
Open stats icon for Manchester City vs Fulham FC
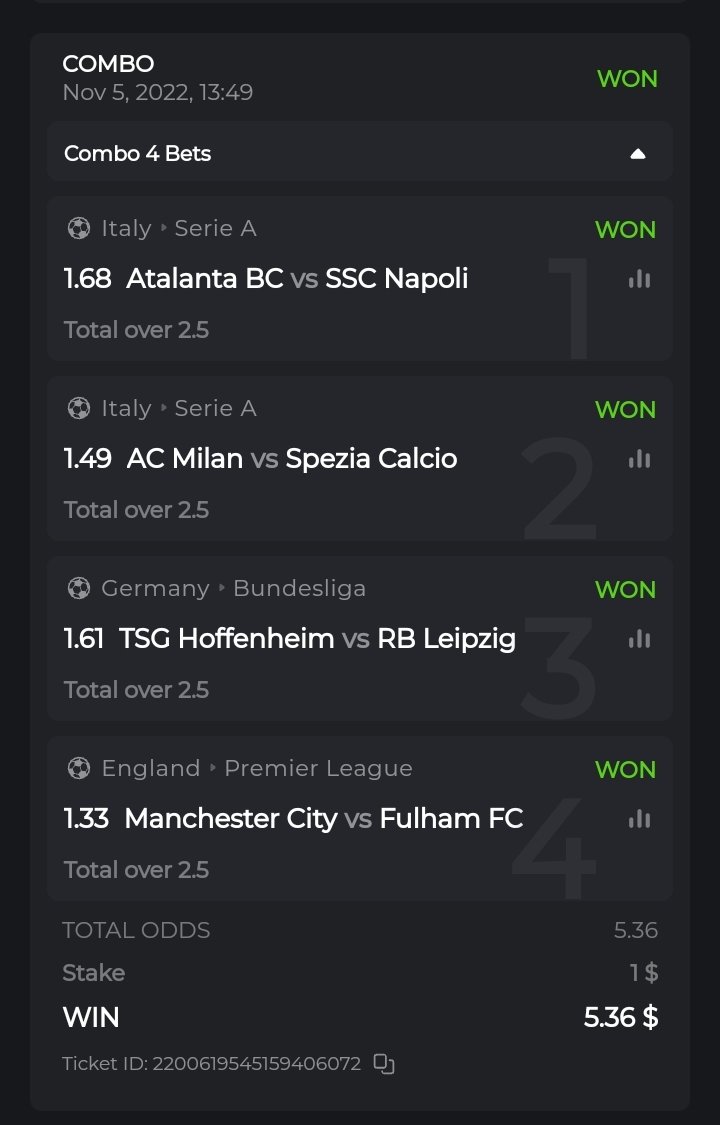click(639, 819)
